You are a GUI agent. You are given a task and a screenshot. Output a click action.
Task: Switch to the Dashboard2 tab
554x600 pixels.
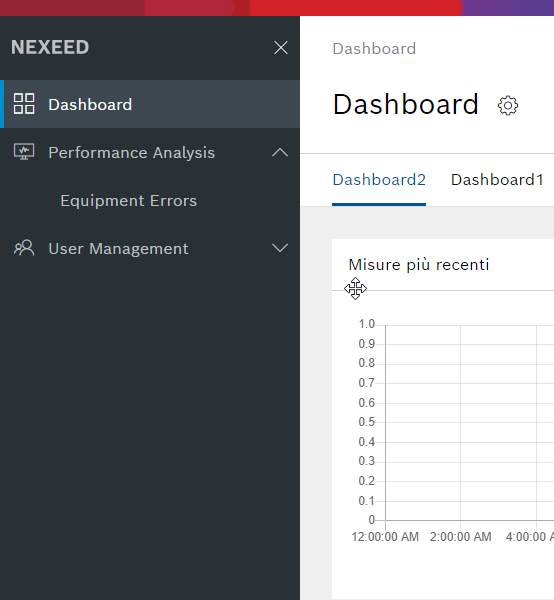click(x=379, y=180)
